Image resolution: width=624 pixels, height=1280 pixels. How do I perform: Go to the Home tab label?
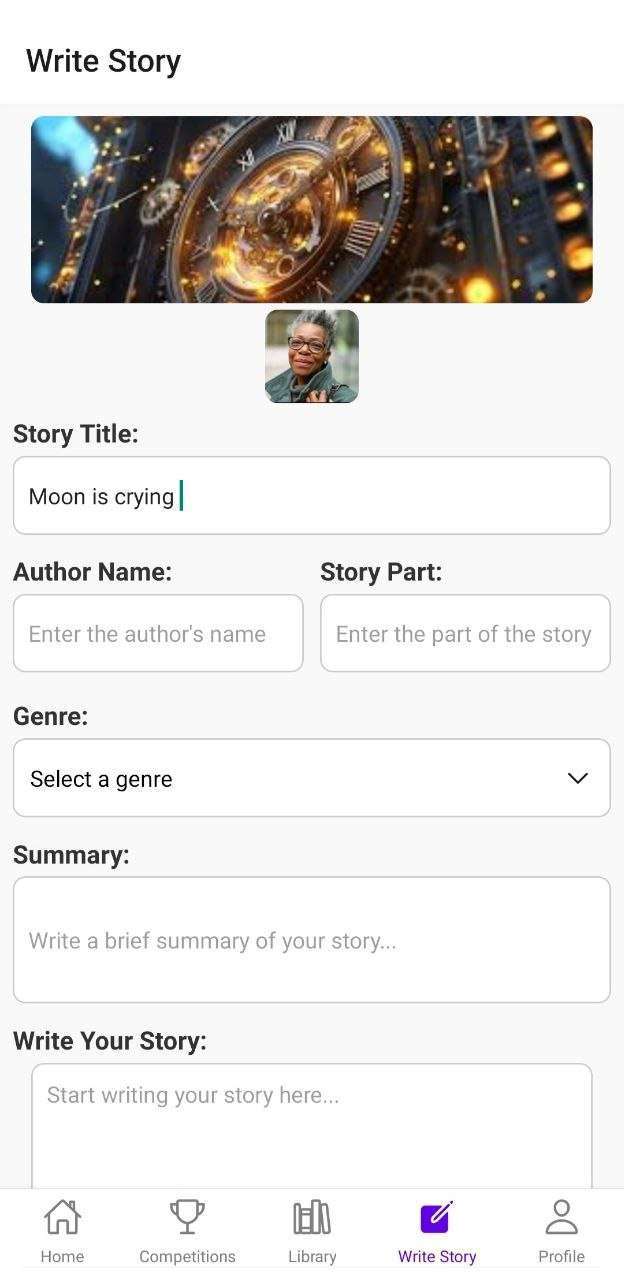(62, 1256)
